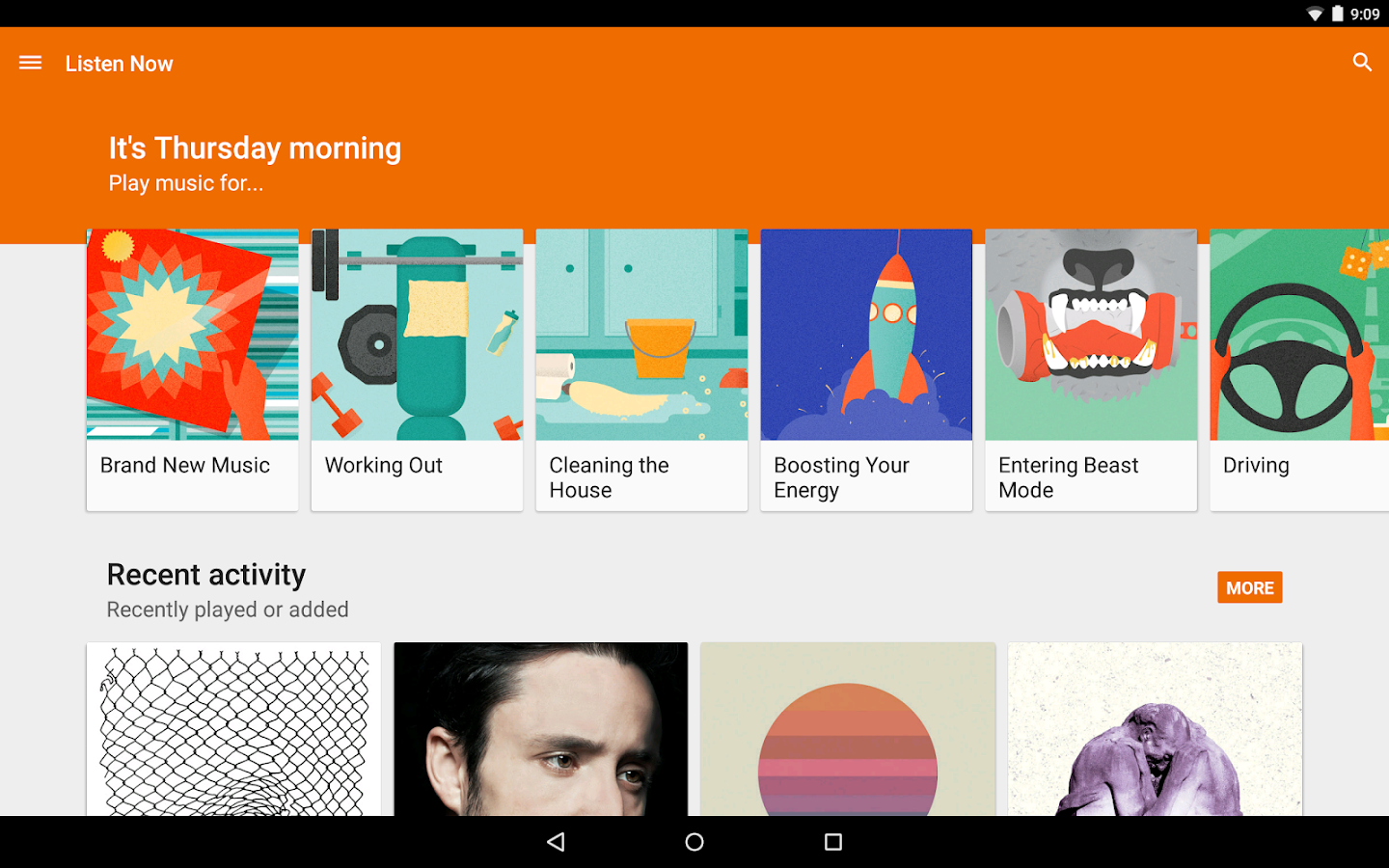
Task: Click the 'Recently played or added' text
Action: tap(228, 610)
